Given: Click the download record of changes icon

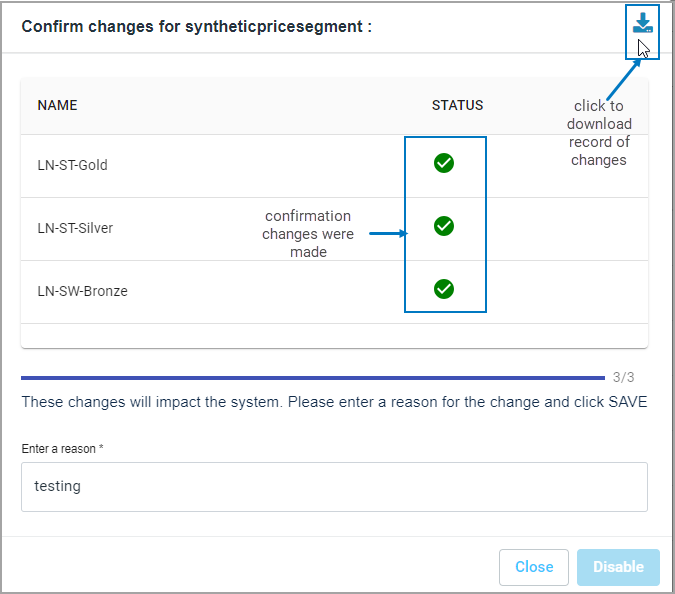Looking at the screenshot, I should tap(642, 24).
